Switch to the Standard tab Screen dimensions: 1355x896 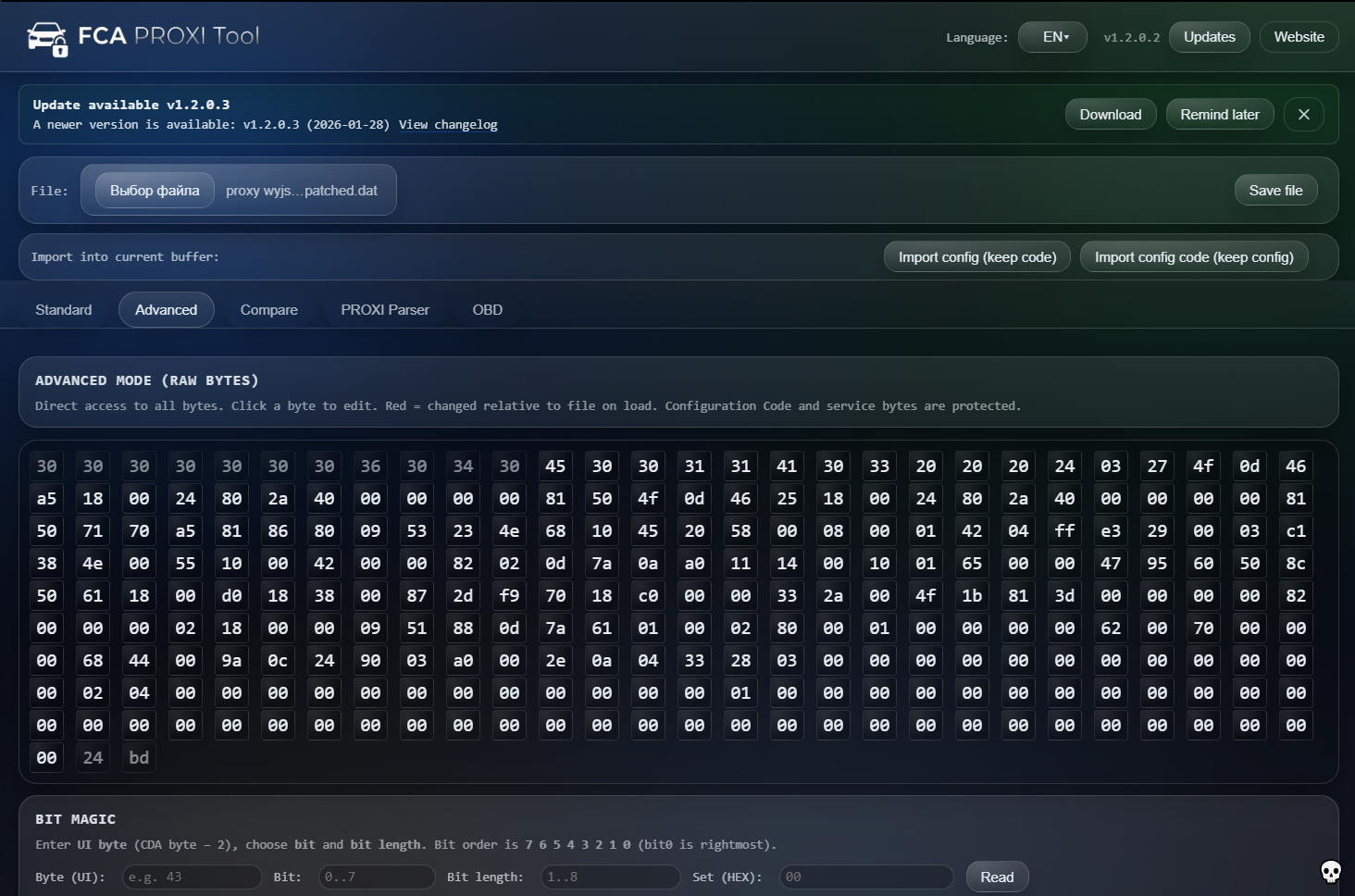click(62, 309)
